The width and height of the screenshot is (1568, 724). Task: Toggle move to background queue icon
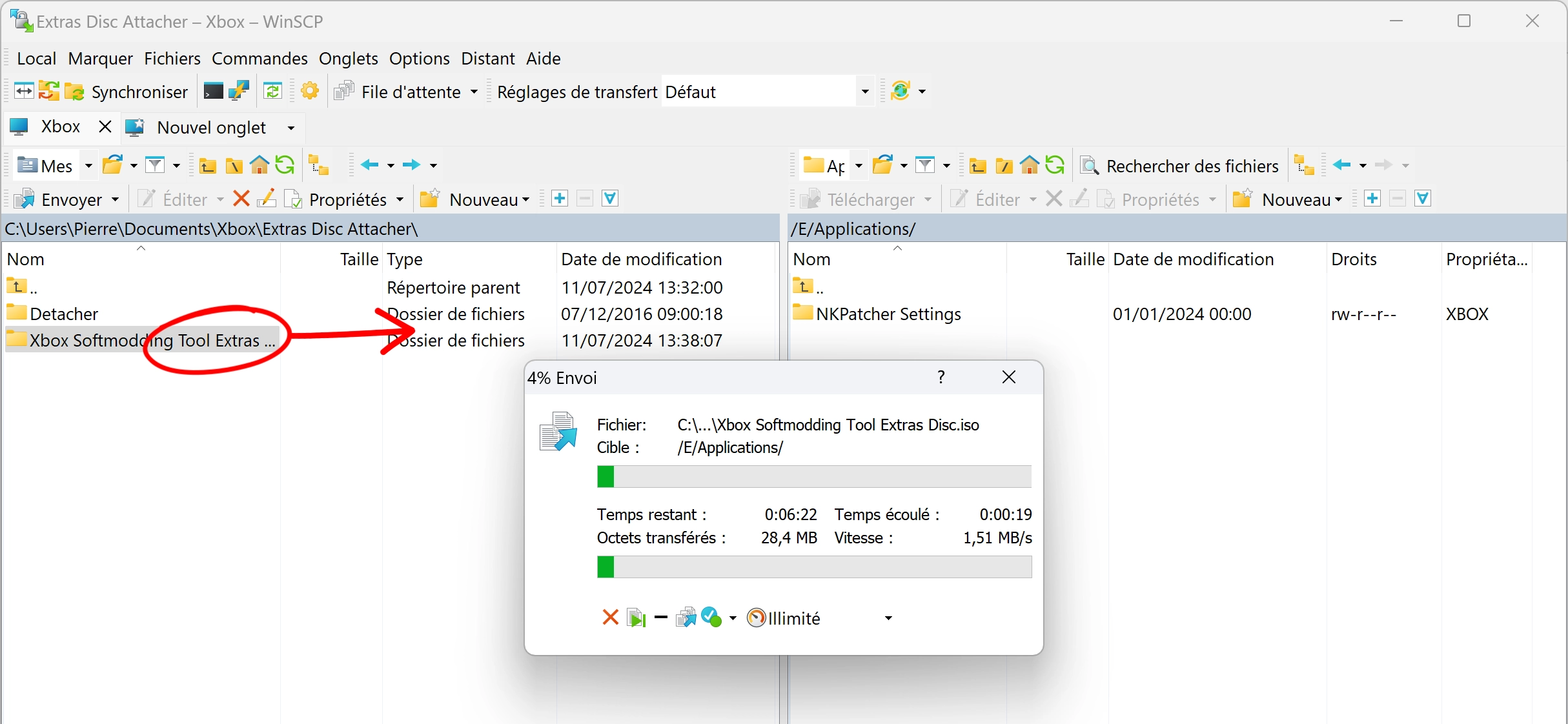[x=686, y=618]
